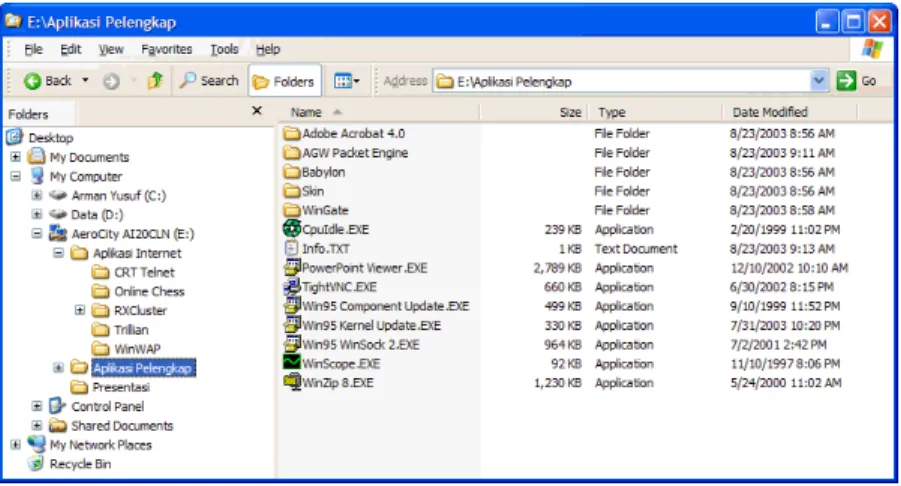Expand the Arman Yusuf (C:) drive node
901x486 pixels.
click(37, 195)
